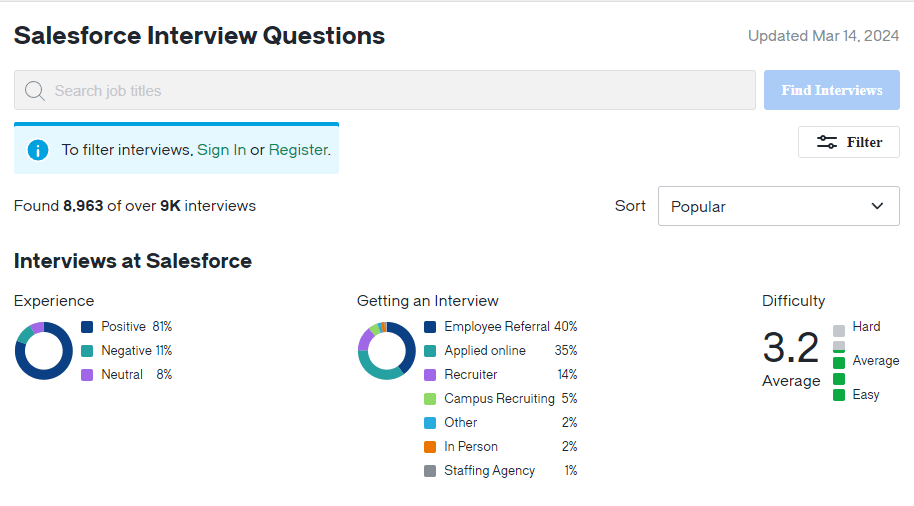Click the 'Salesforce Interview Questions' heading
The image size is (914, 506).
click(199, 36)
